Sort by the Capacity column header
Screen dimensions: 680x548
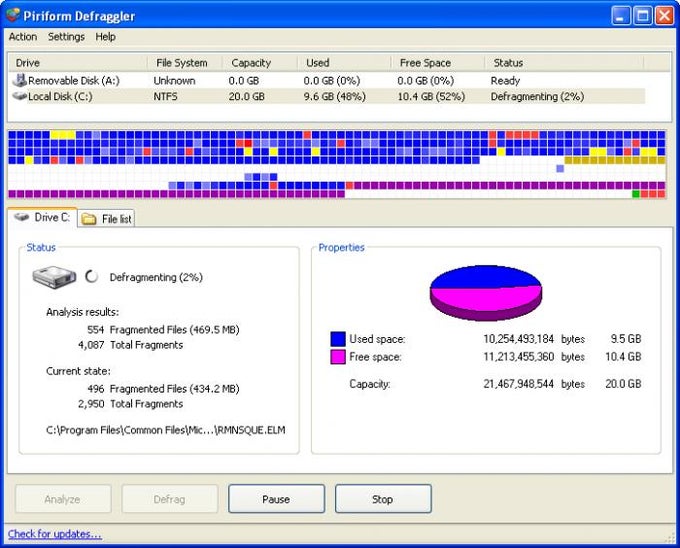click(260, 63)
